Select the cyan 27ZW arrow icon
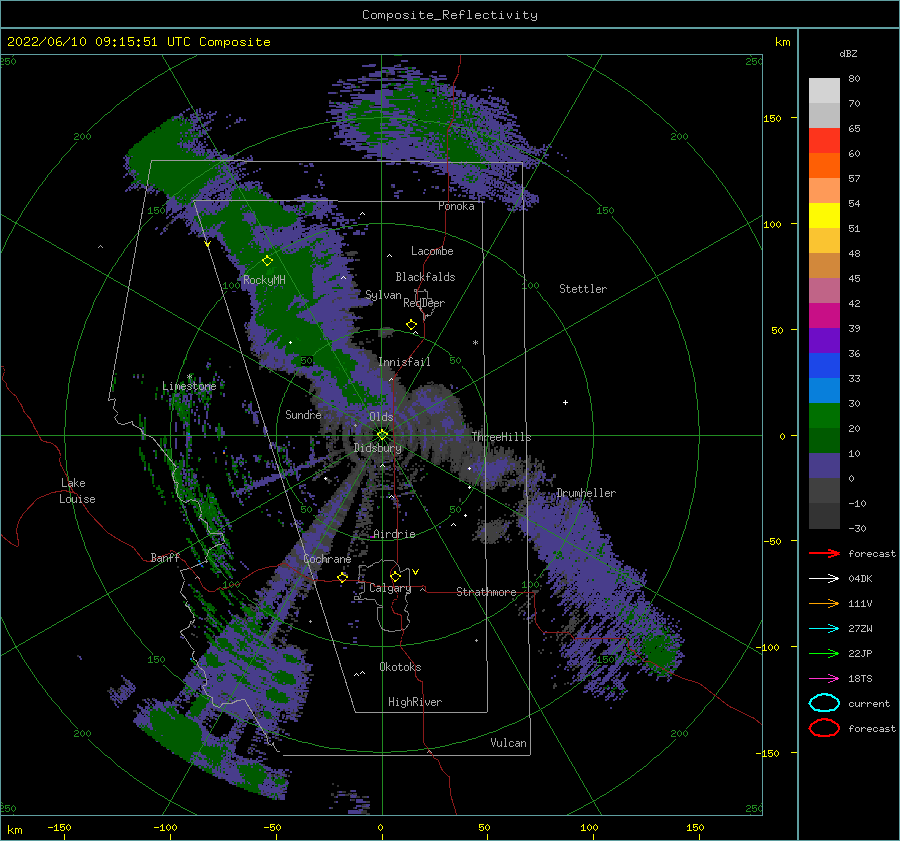The height and width of the screenshot is (841, 900). point(824,629)
